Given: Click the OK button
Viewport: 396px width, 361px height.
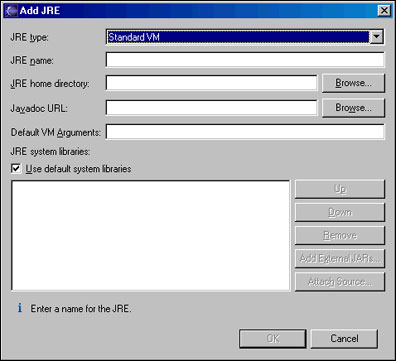Looking at the screenshot, I should coord(273,339).
